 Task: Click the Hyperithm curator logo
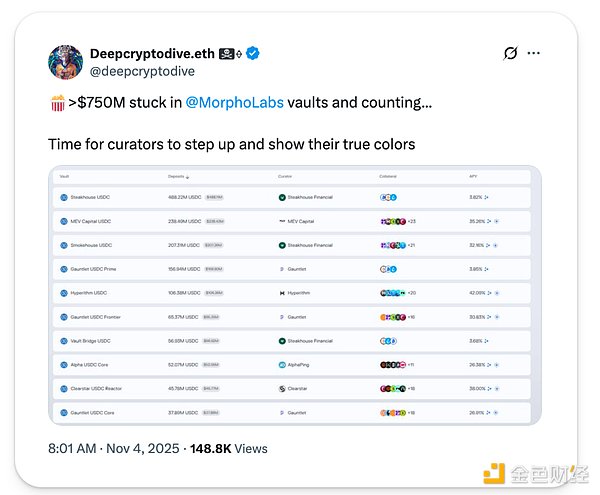pyautogui.click(x=282, y=293)
